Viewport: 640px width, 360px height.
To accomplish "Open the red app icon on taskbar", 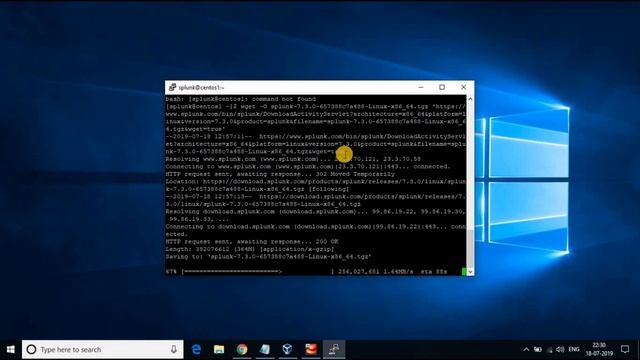I will 311,349.
